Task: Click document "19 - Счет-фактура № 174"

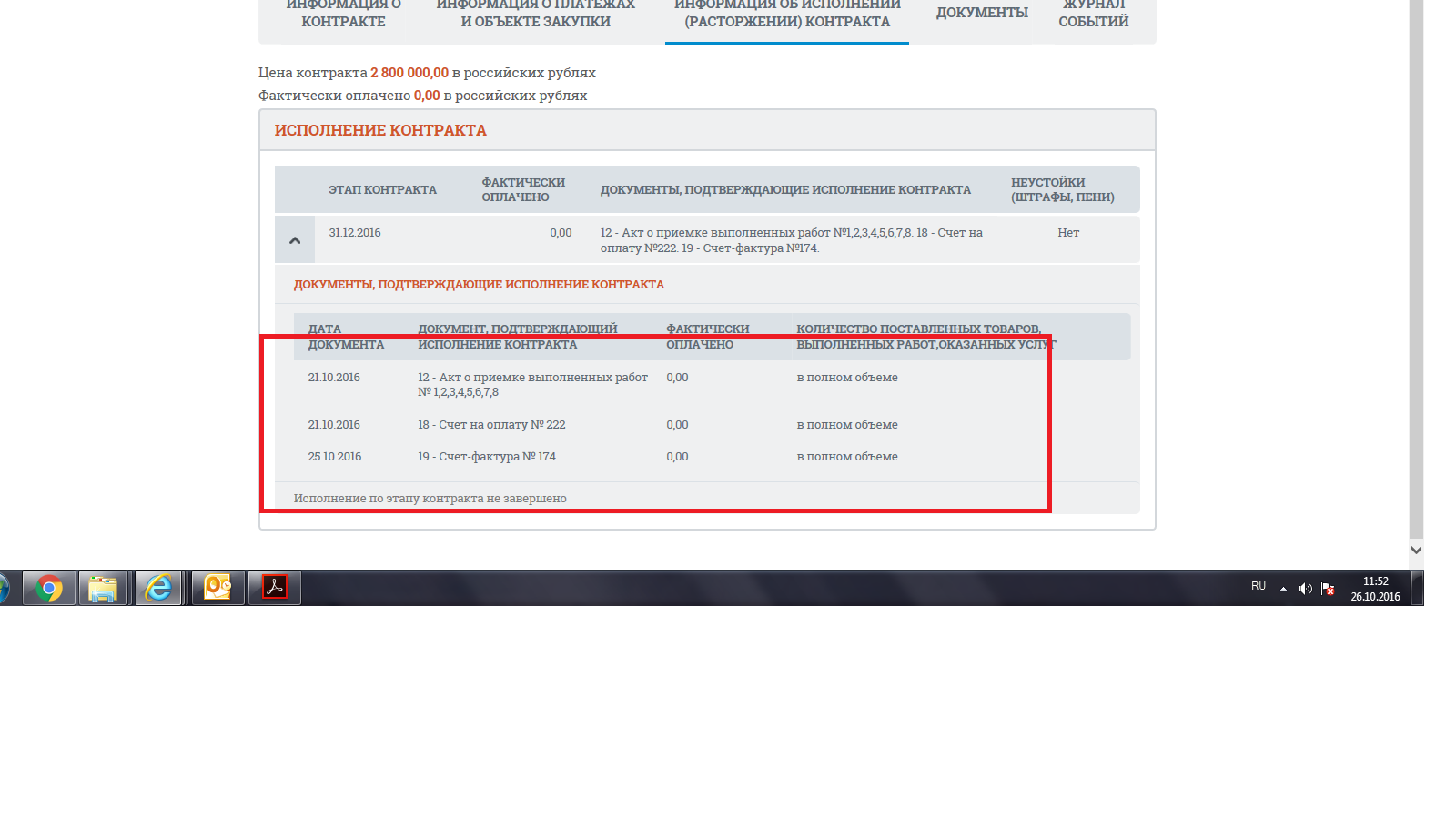Action: [x=487, y=457]
